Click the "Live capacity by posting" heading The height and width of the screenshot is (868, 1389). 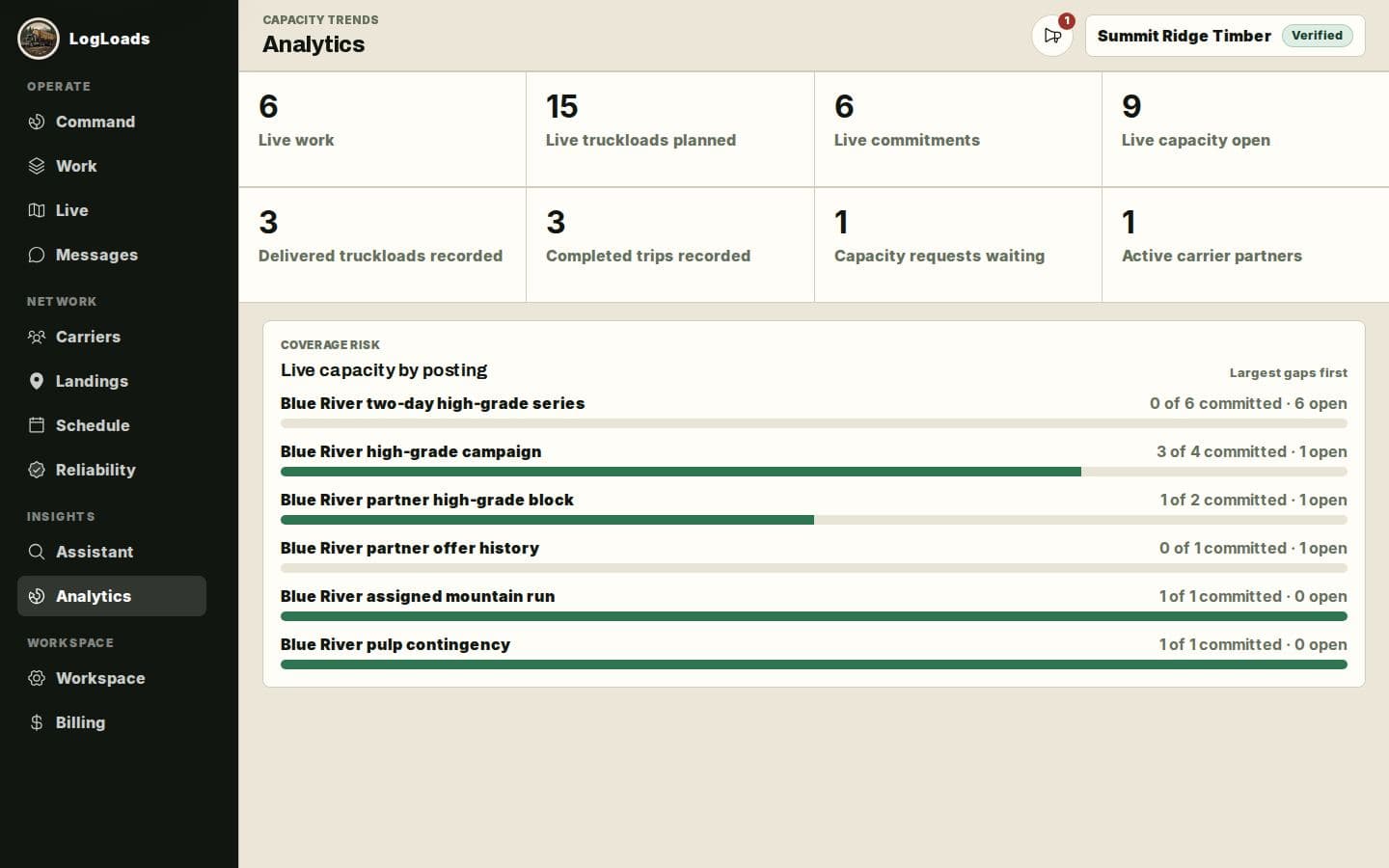[x=384, y=370]
